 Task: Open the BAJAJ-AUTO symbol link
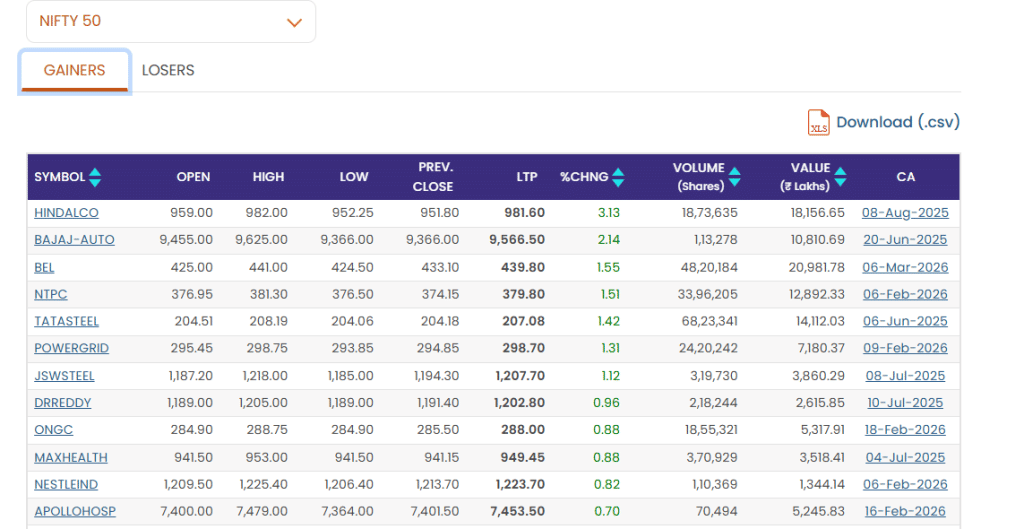pyautogui.click(x=74, y=240)
